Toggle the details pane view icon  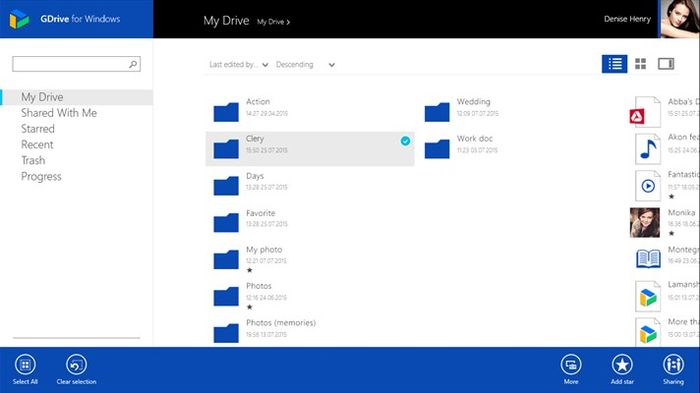point(666,64)
